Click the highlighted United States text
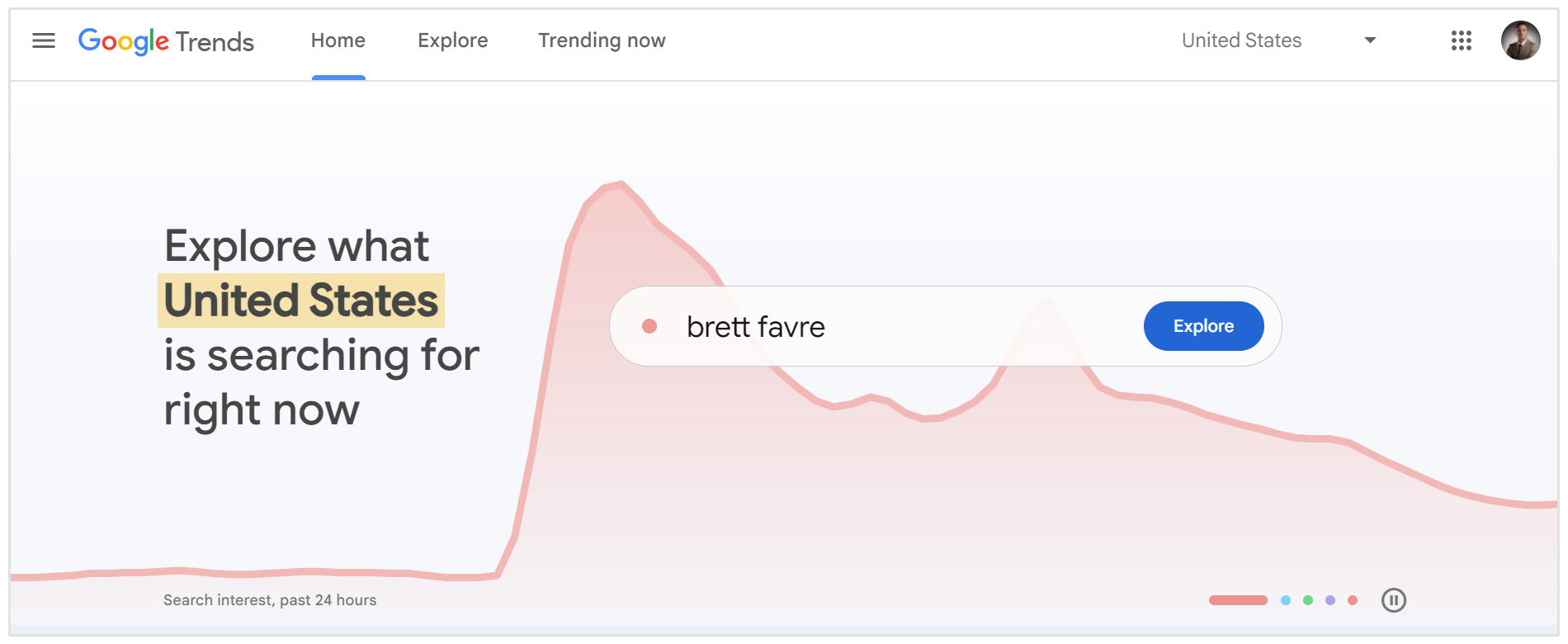 pos(300,300)
